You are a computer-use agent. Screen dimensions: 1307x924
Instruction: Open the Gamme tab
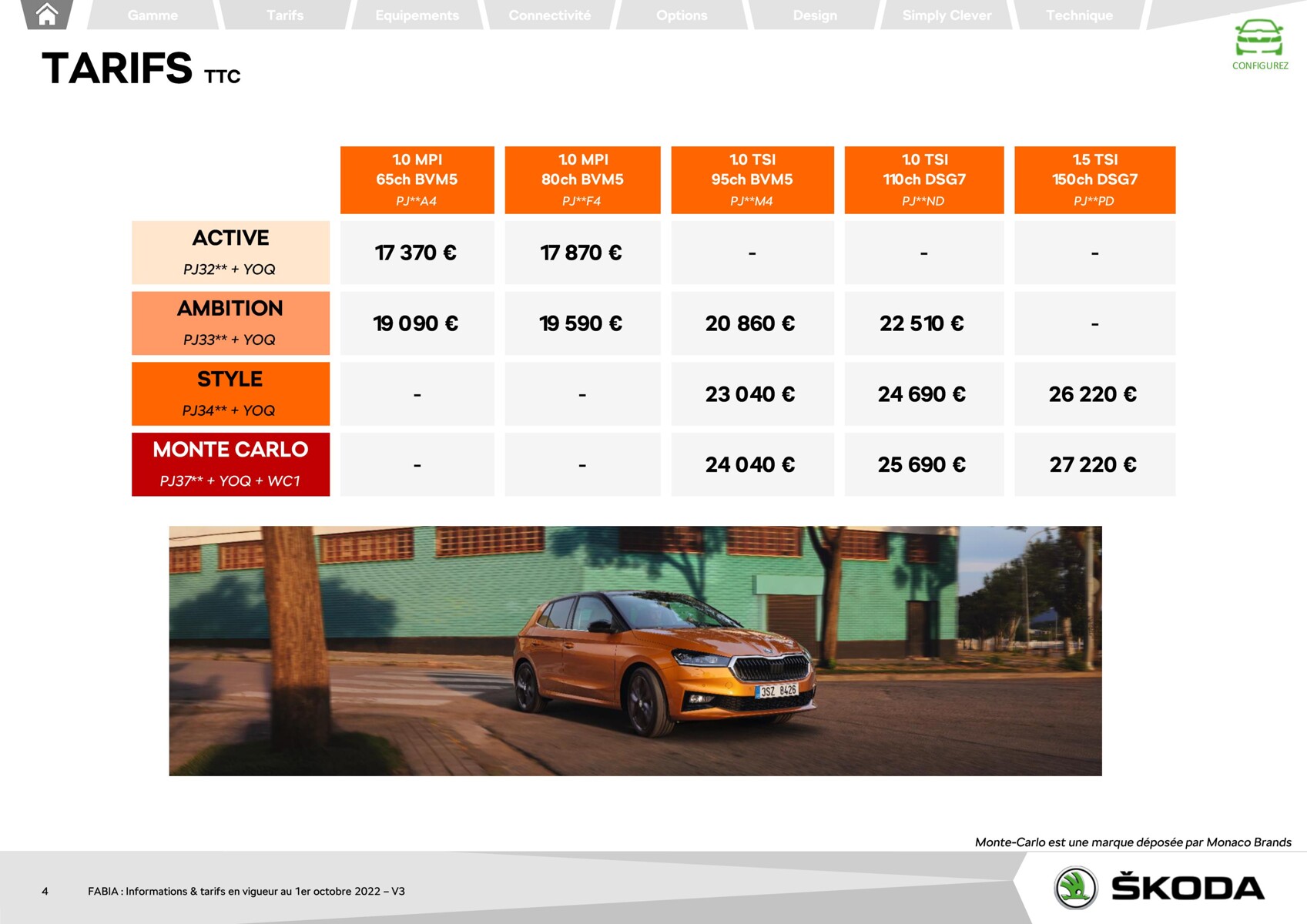click(152, 15)
